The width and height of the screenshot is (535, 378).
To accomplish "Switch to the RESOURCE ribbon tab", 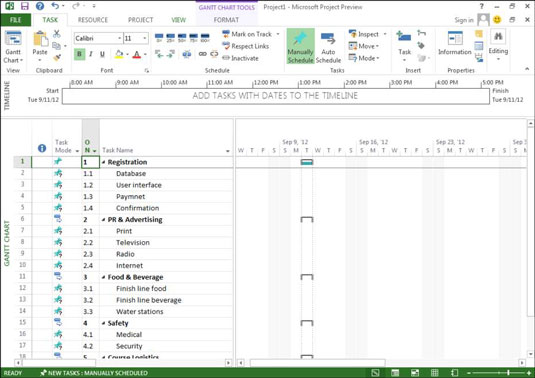I will coord(93,20).
